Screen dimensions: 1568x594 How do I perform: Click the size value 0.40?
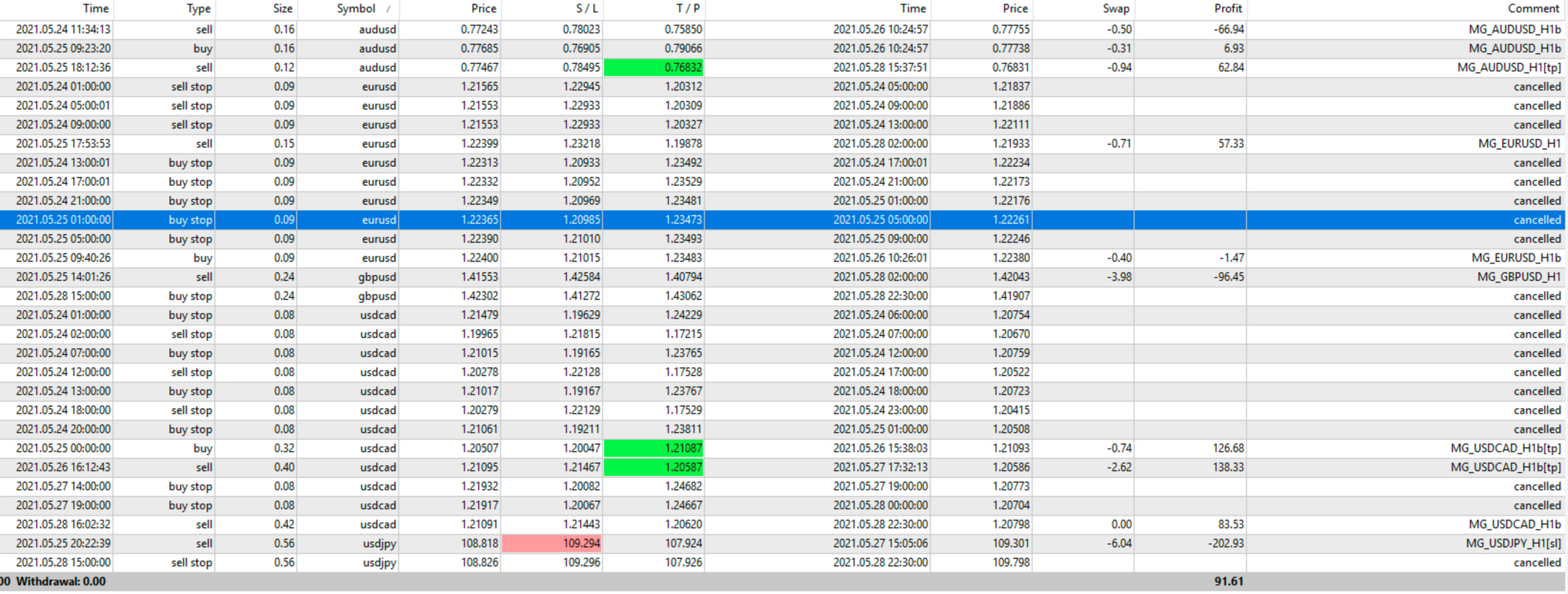click(284, 467)
